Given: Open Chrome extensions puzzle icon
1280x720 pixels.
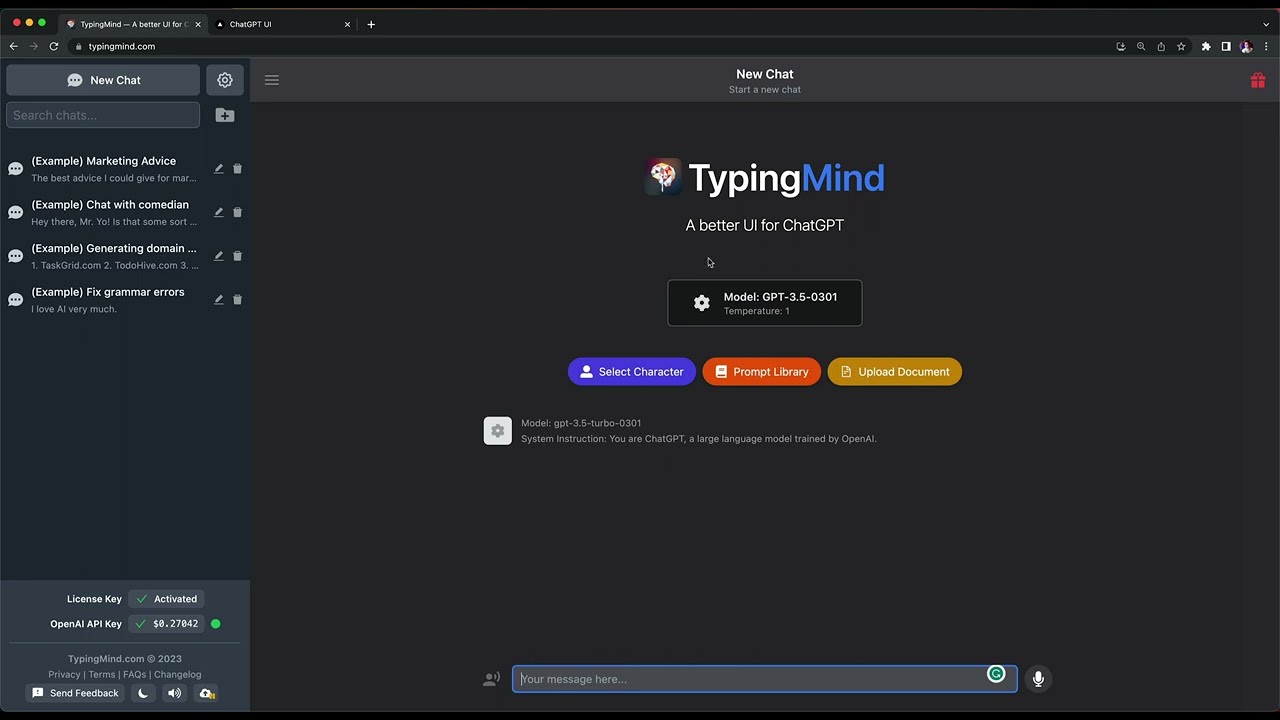Looking at the screenshot, I should [x=1206, y=46].
